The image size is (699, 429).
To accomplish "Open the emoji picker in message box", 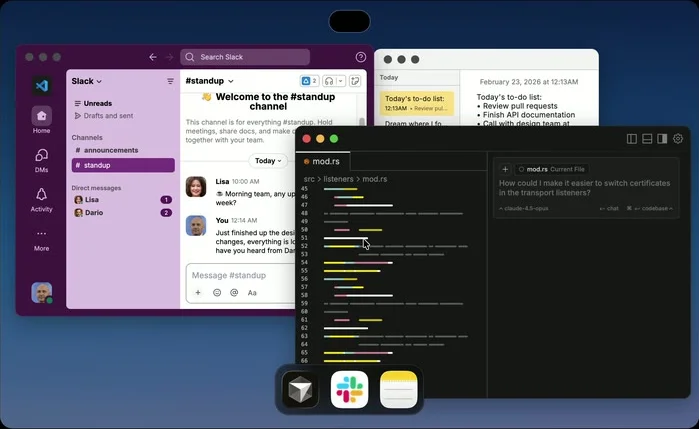I will click(x=217, y=293).
